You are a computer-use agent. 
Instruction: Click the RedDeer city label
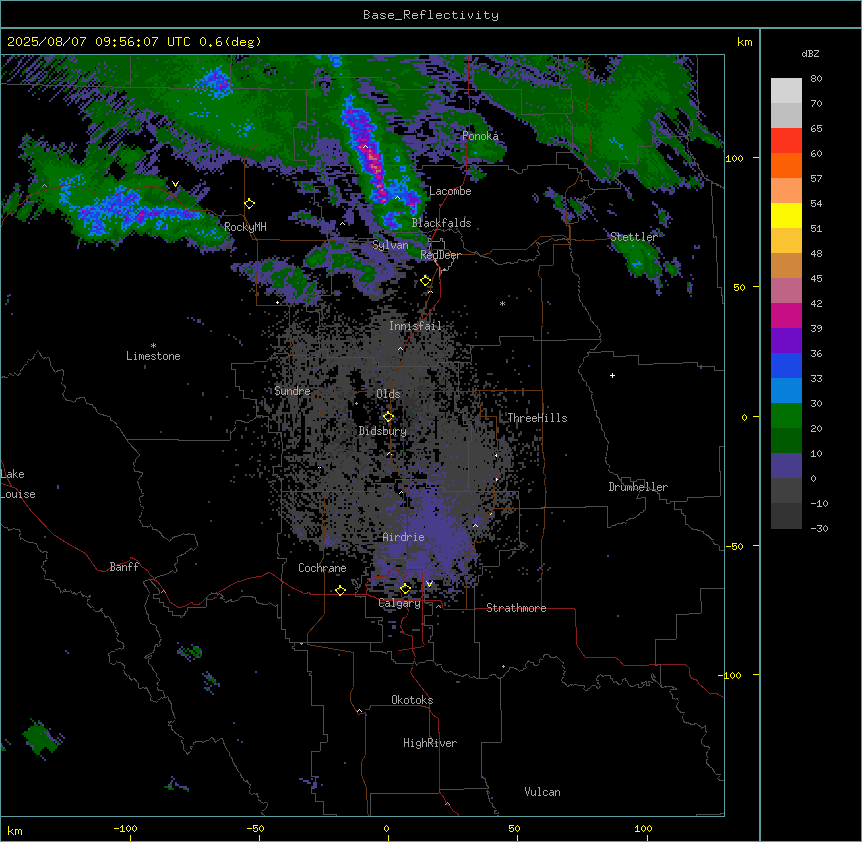(x=440, y=255)
